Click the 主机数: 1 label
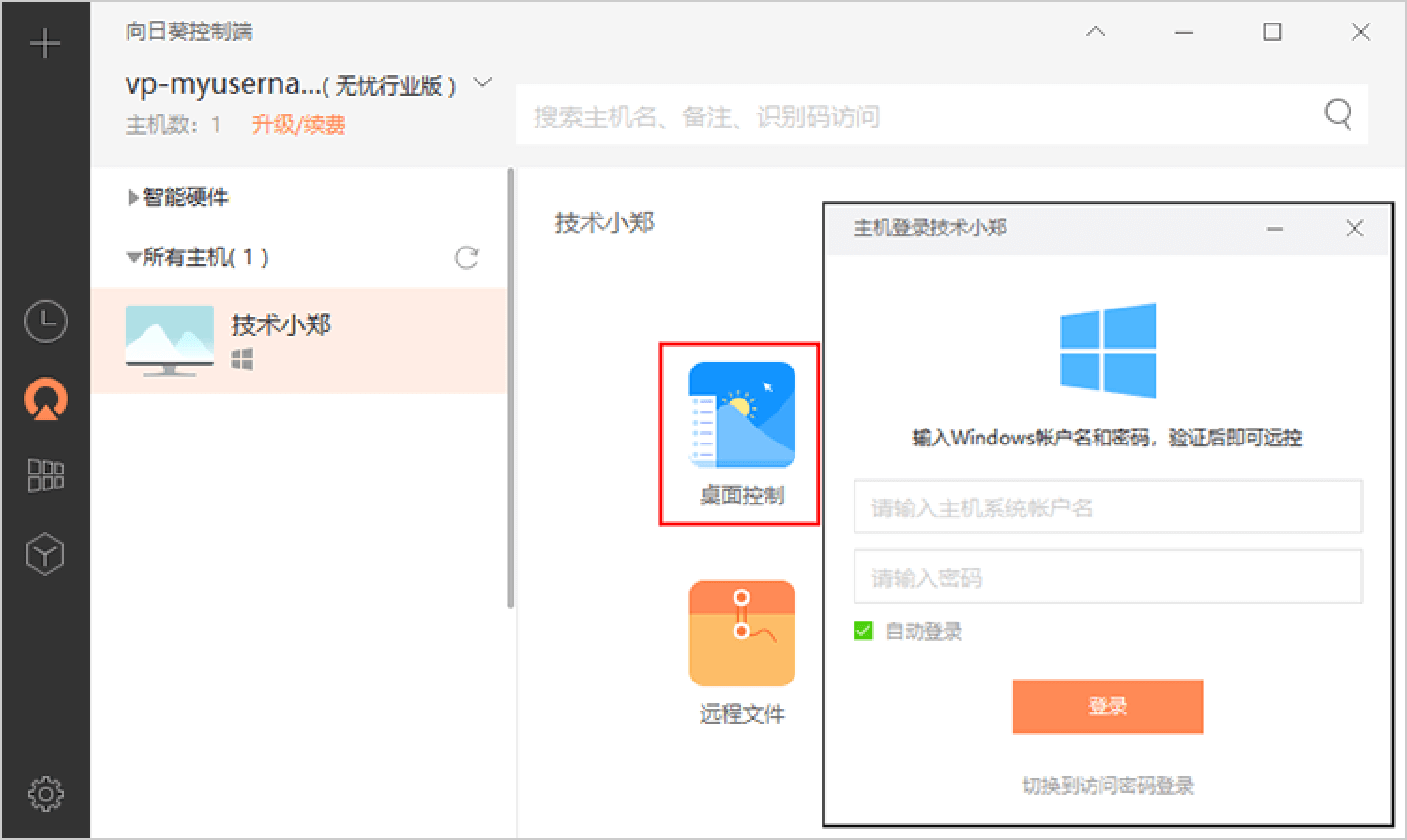Screen dimensions: 1407x840 click(173, 125)
